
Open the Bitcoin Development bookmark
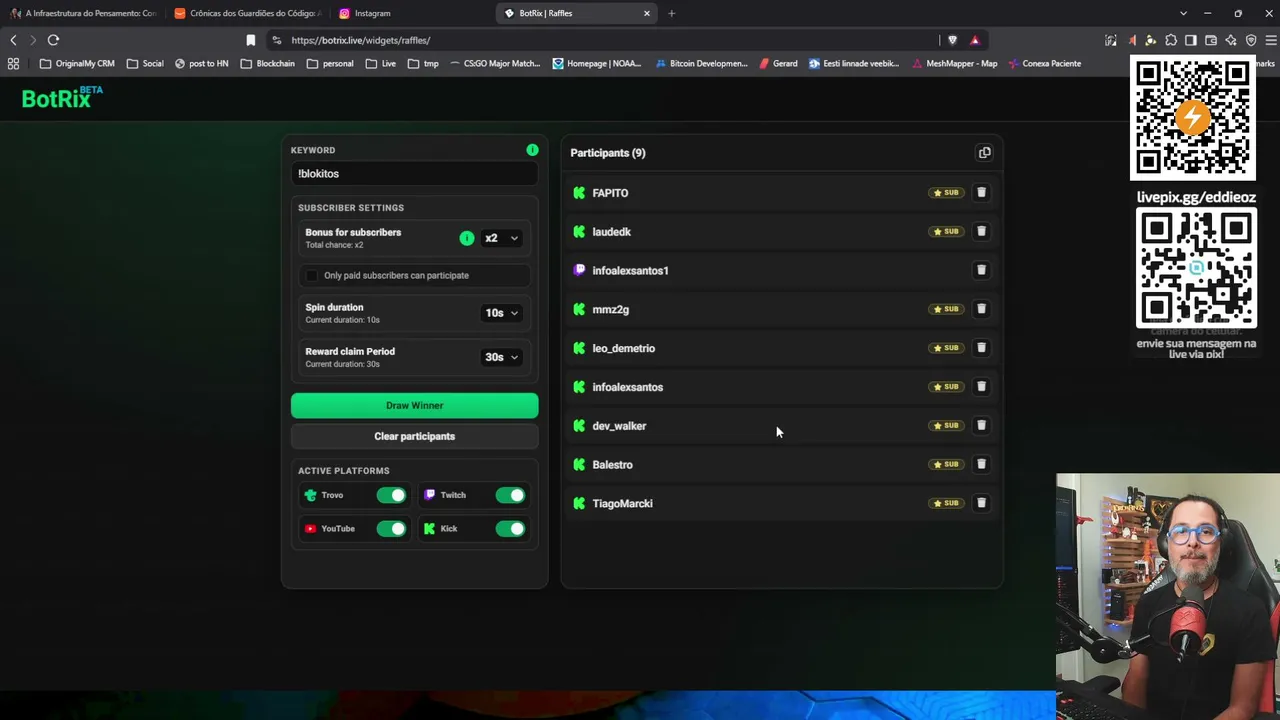pyautogui.click(x=701, y=63)
